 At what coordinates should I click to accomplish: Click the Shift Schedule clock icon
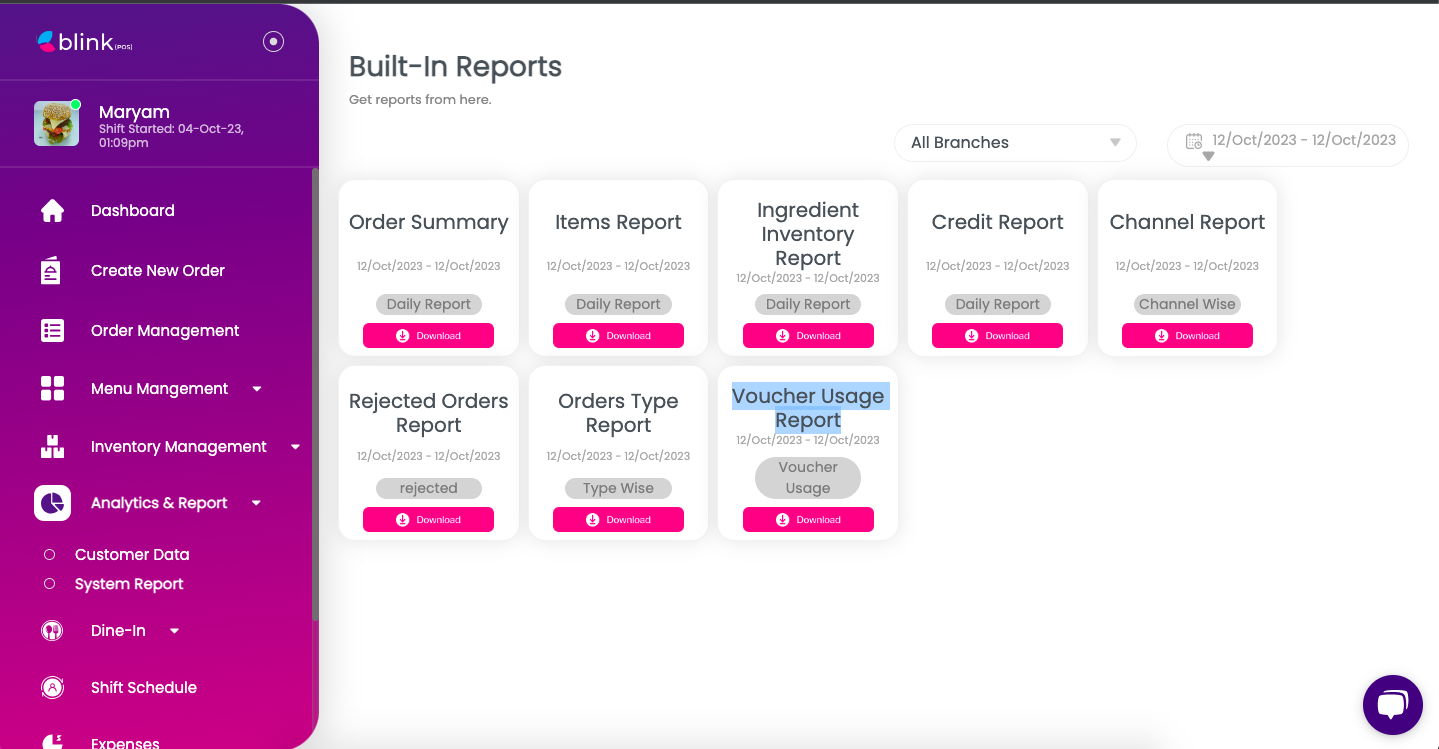[52, 688]
